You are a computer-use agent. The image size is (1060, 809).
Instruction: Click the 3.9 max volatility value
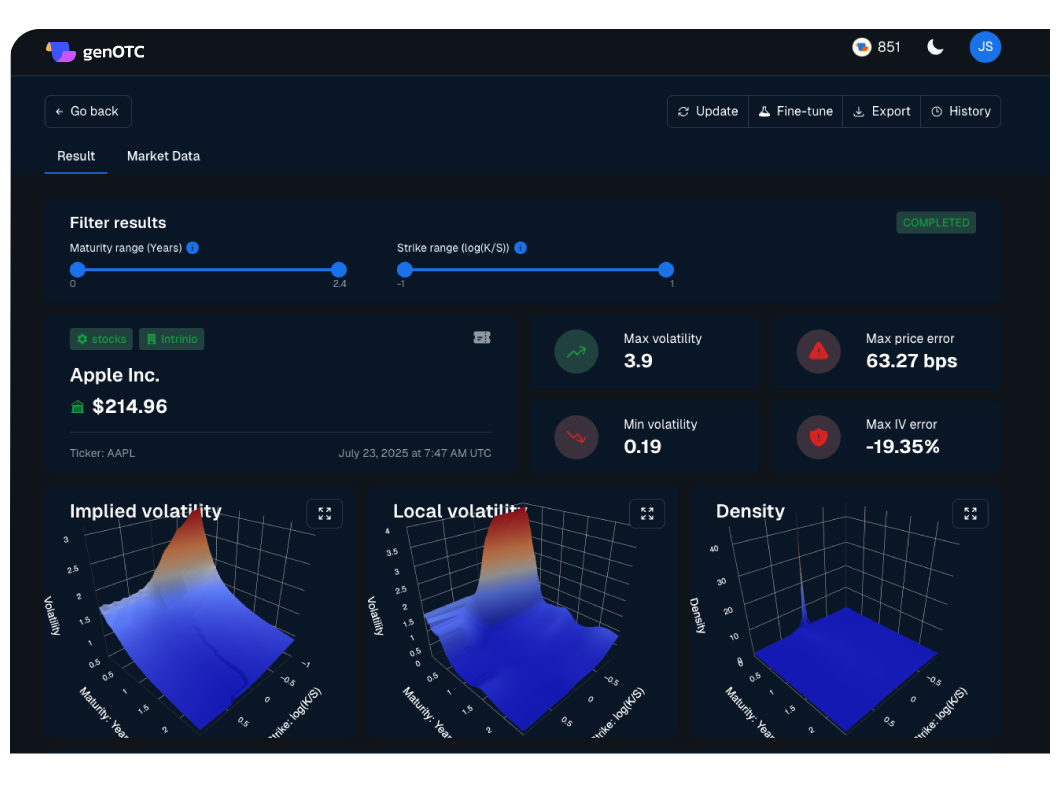638,361
